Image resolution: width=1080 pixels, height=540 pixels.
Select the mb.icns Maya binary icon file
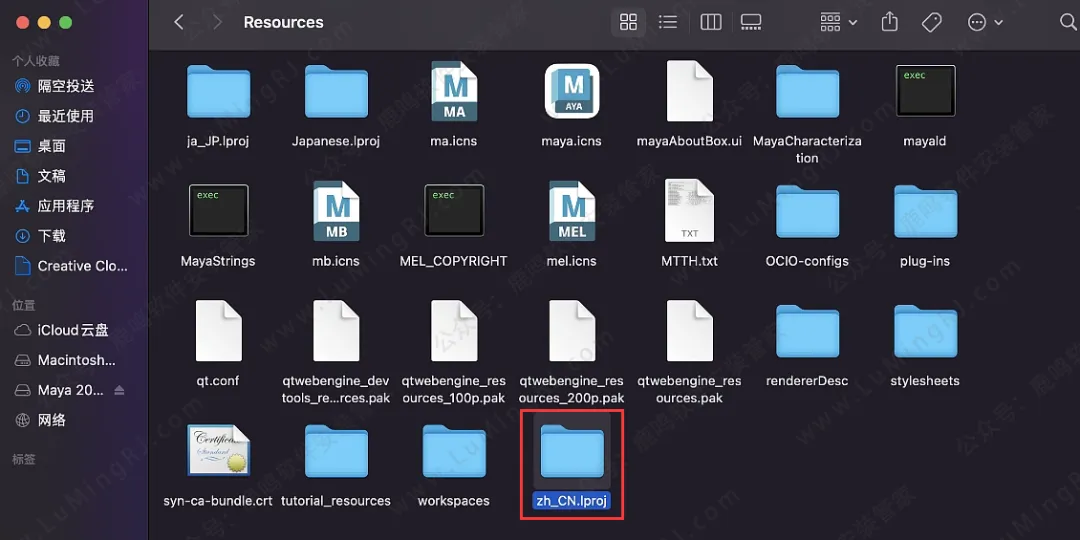pyautogui.click(x=336, y=212)
